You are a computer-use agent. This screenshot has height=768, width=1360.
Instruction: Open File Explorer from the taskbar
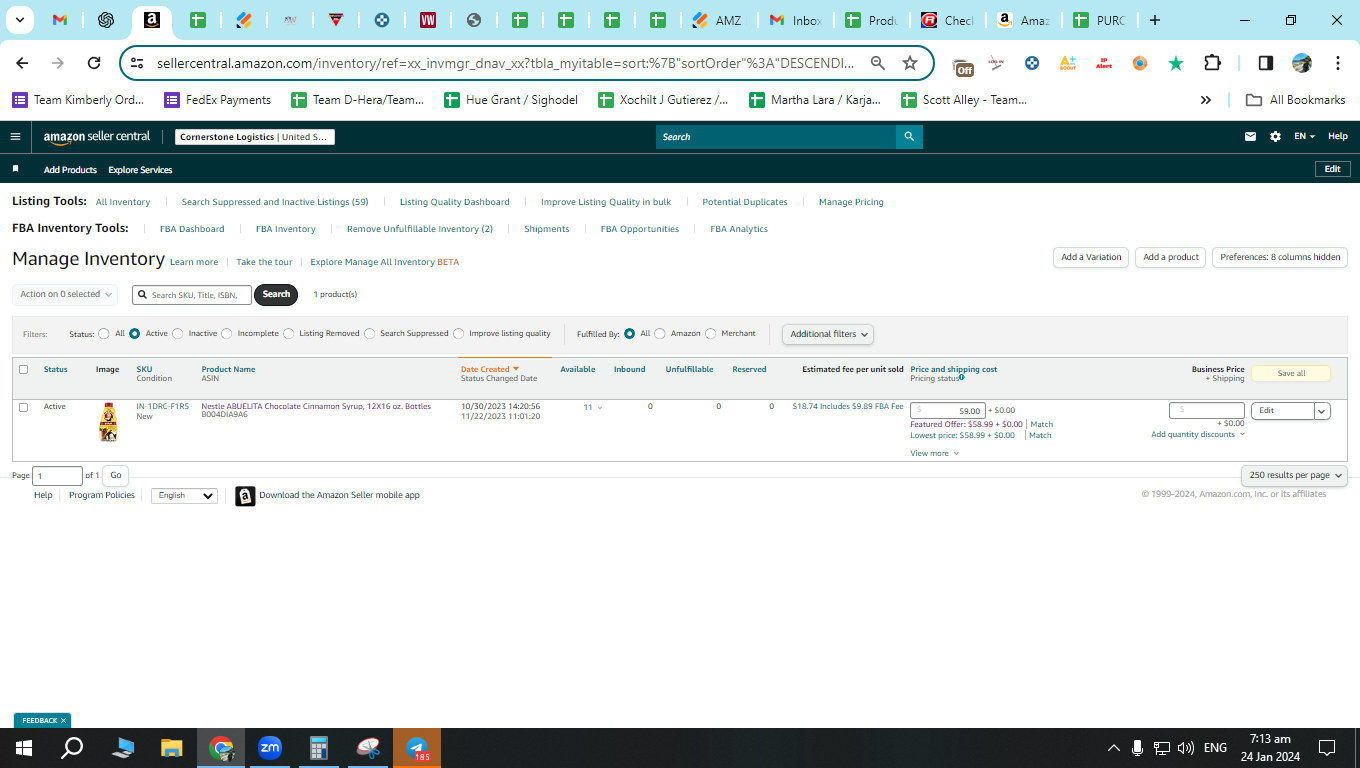pyautogui.click(x=172, y=748)
